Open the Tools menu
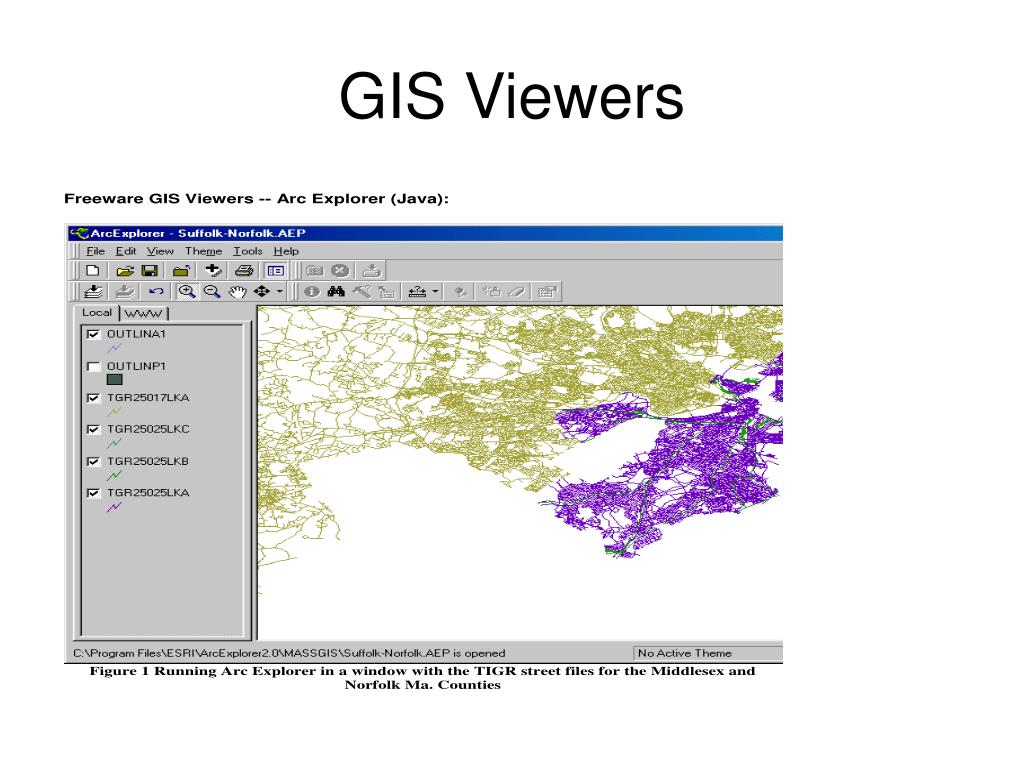The height and width of the screenshot is (768, 1024). [248, 251]
